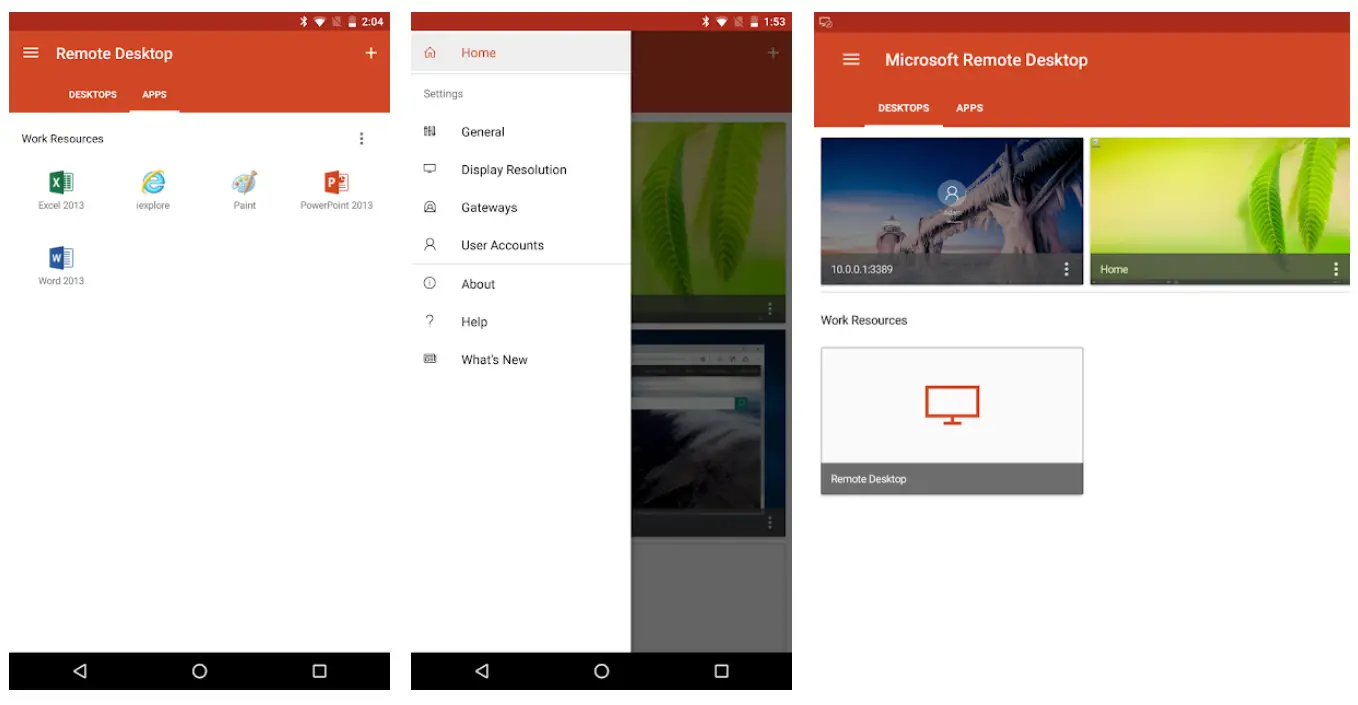
Task: Open the Remote Desktop work resource tile
Action: coord(952,421)
